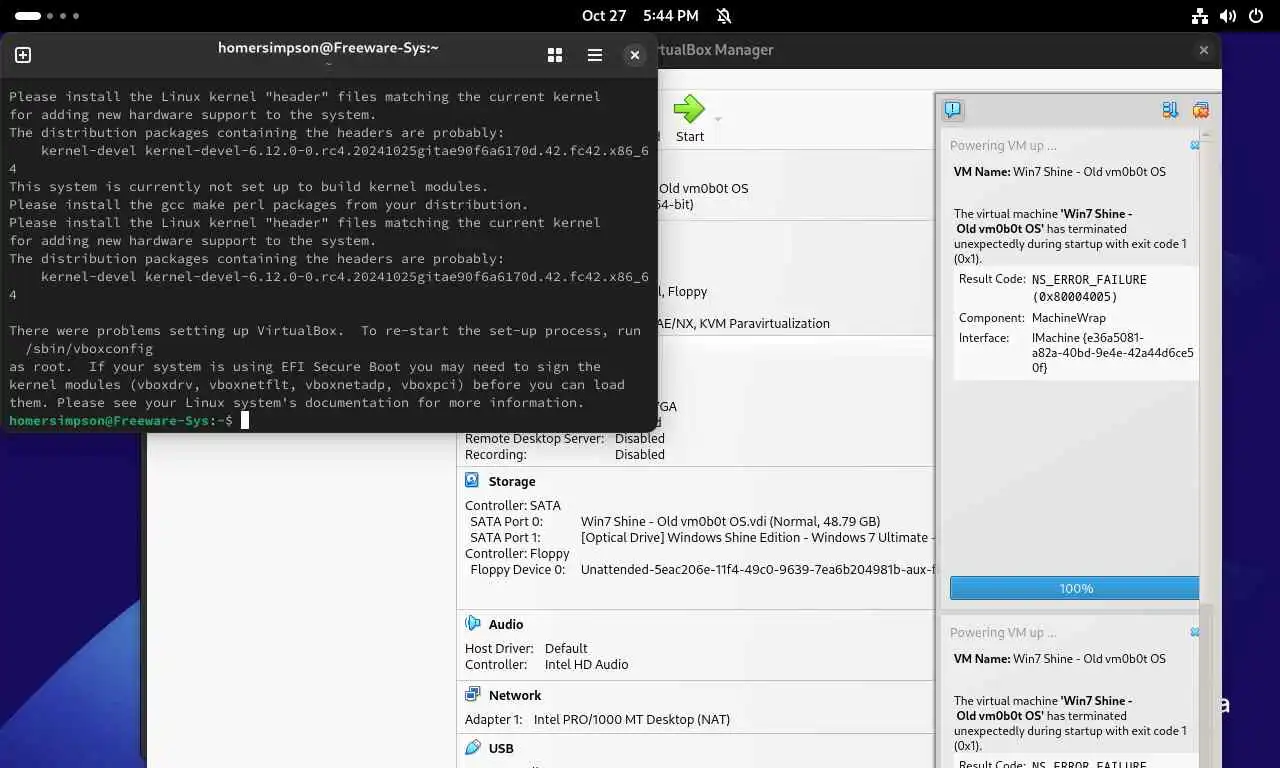Select the [Optical Drive] Windows Shine Edition entry
Viewport: 1280px width, 768px height.
point(757,538)
